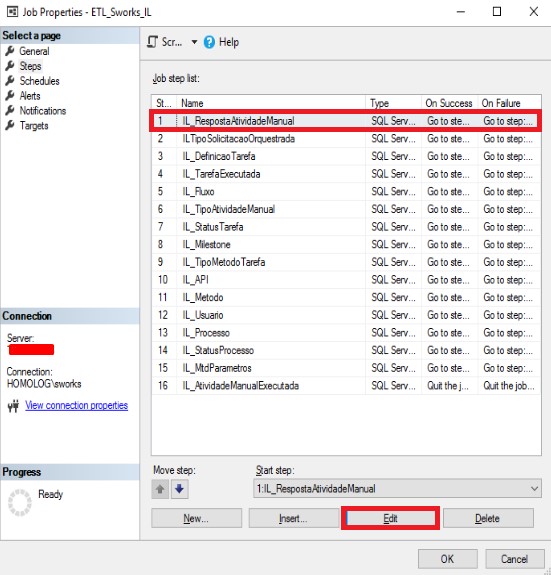Click the blue Help question mark icon
This screenshot has height=575, width=551.
click(209, 42)
